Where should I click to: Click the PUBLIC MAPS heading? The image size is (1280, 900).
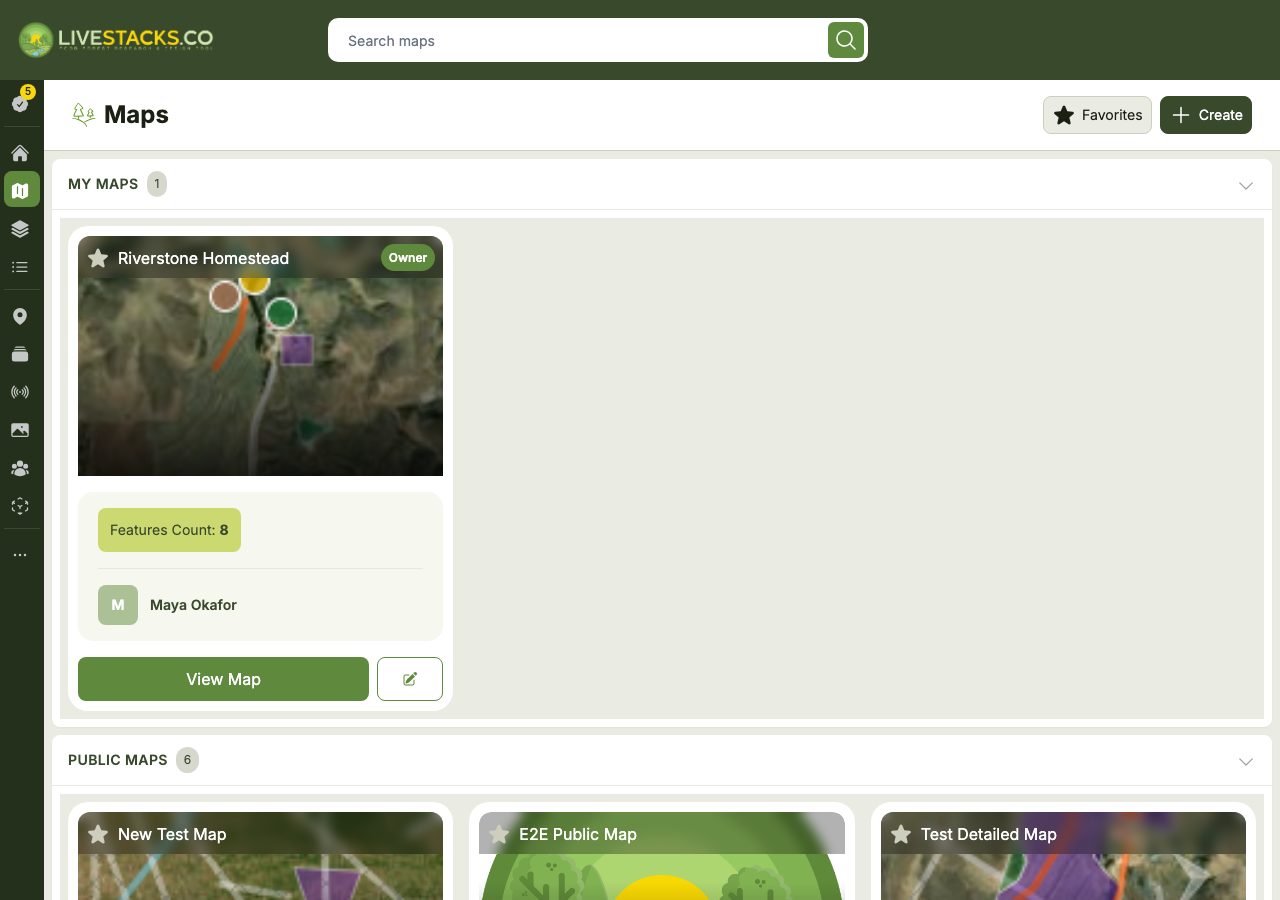117,760
